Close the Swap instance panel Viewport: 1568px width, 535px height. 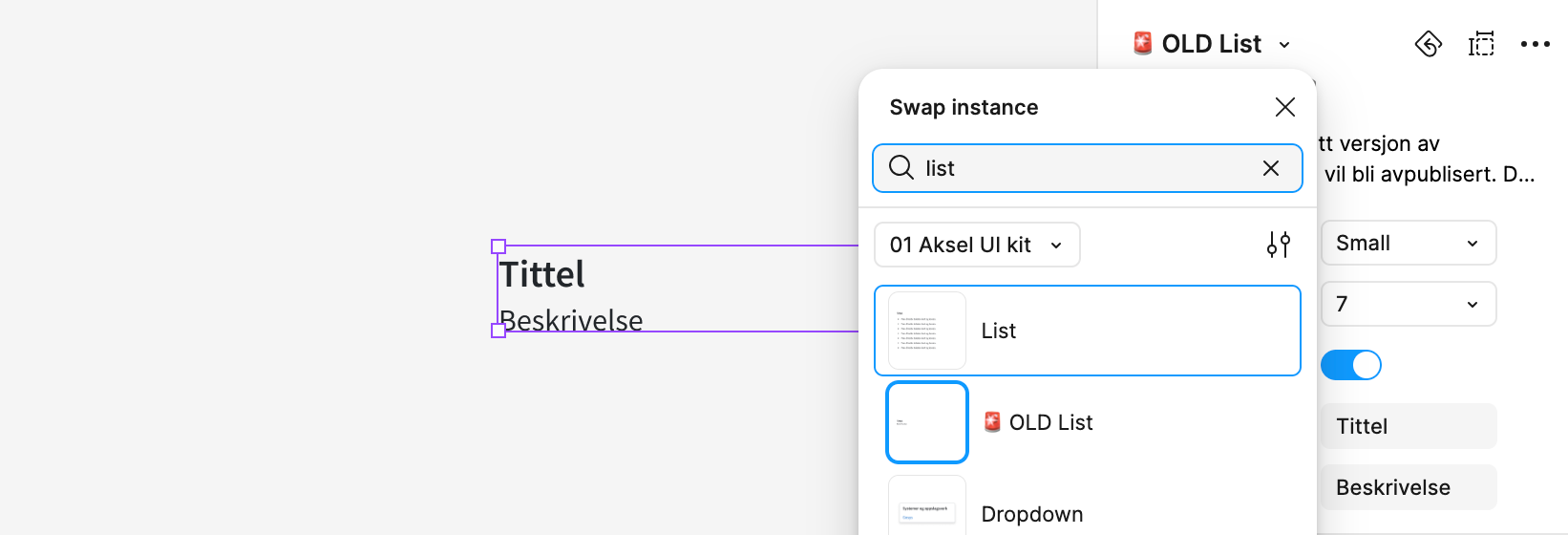1285,107
